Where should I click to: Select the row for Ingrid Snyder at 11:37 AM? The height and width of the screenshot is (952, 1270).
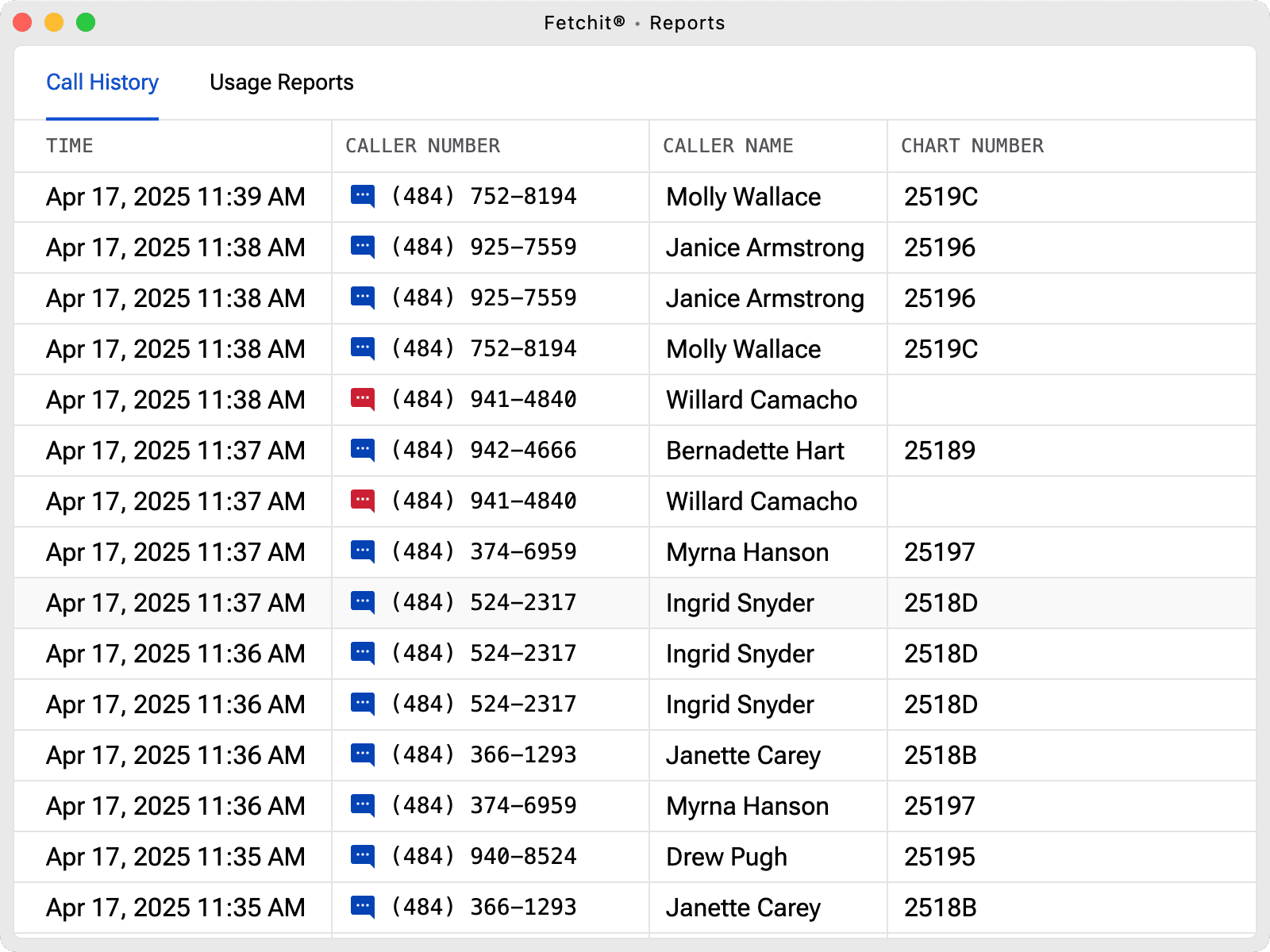click(635, 603)
